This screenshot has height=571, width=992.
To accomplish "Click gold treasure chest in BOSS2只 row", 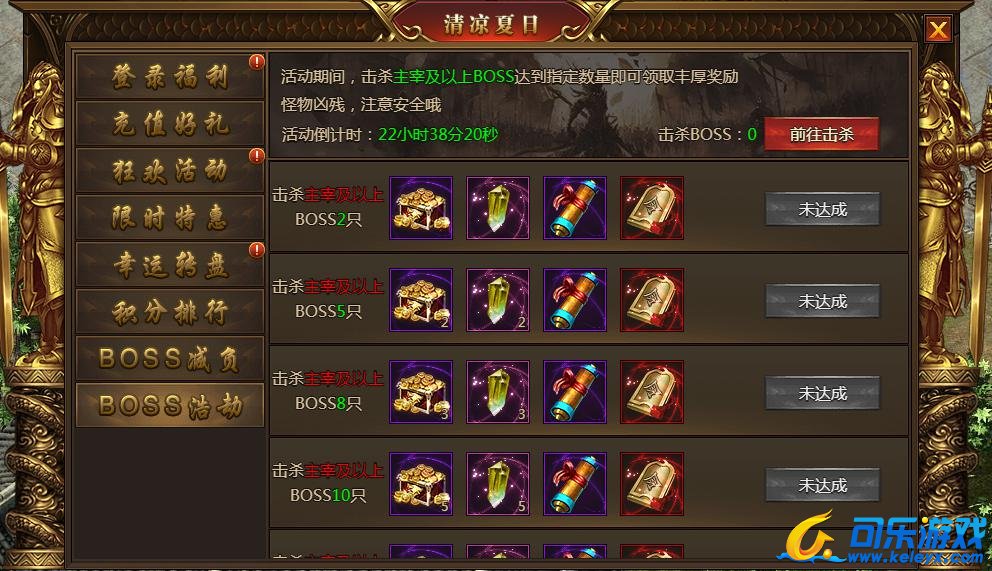I will pos(421,208).
